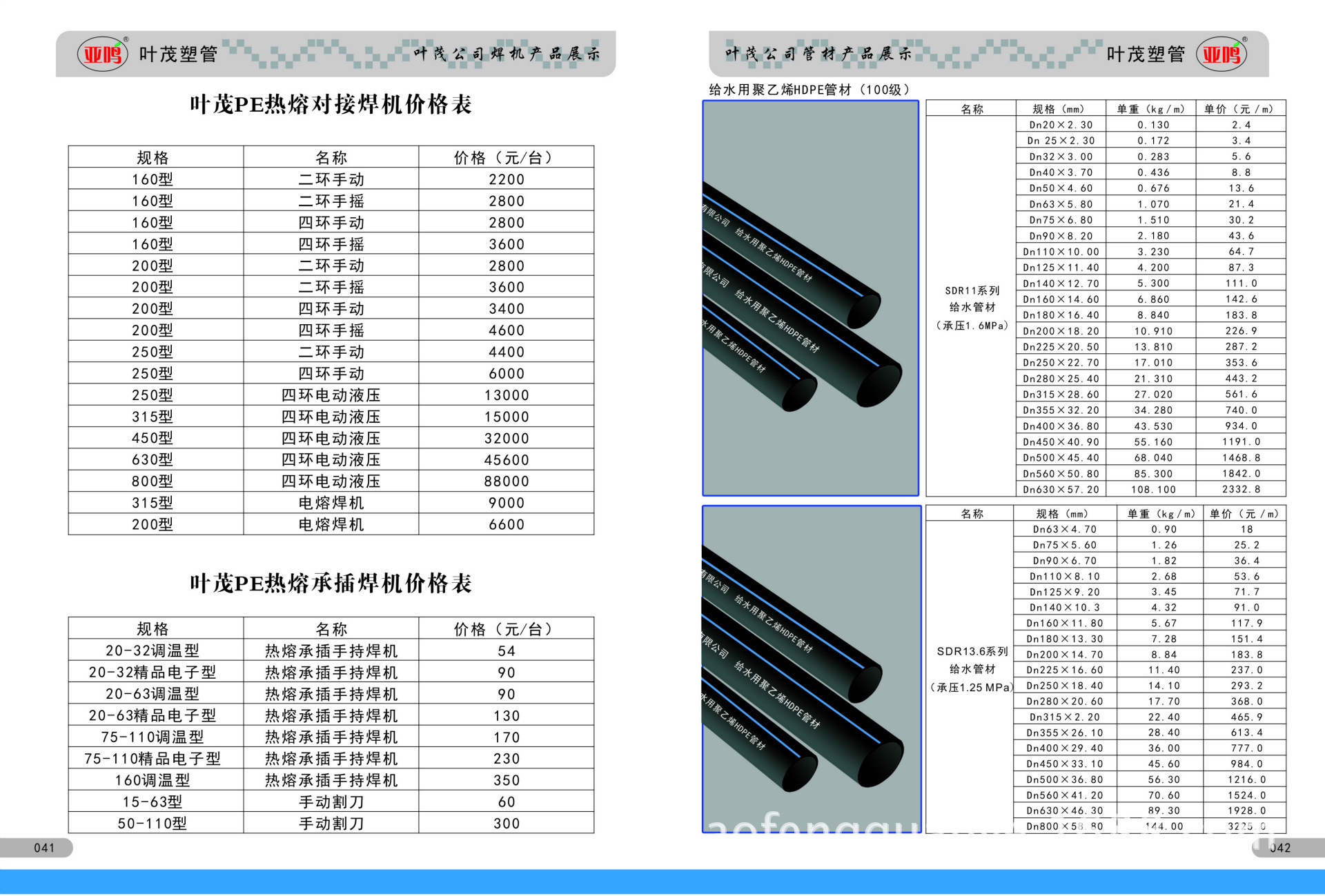Select the price cell 4400

tap(507, 352)
